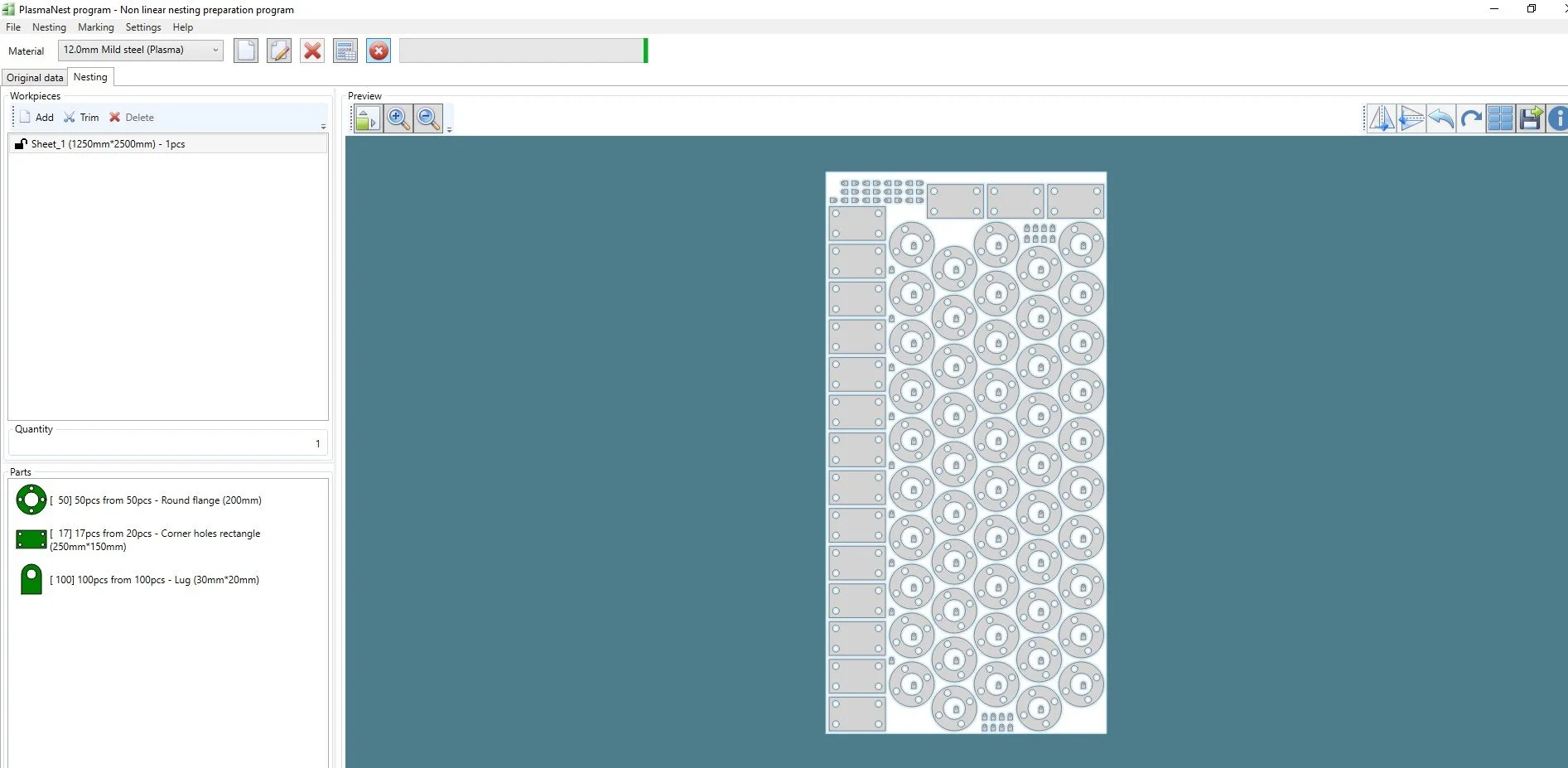
Task: Flip the layout vertically
Action: (x=1411, y=118)
